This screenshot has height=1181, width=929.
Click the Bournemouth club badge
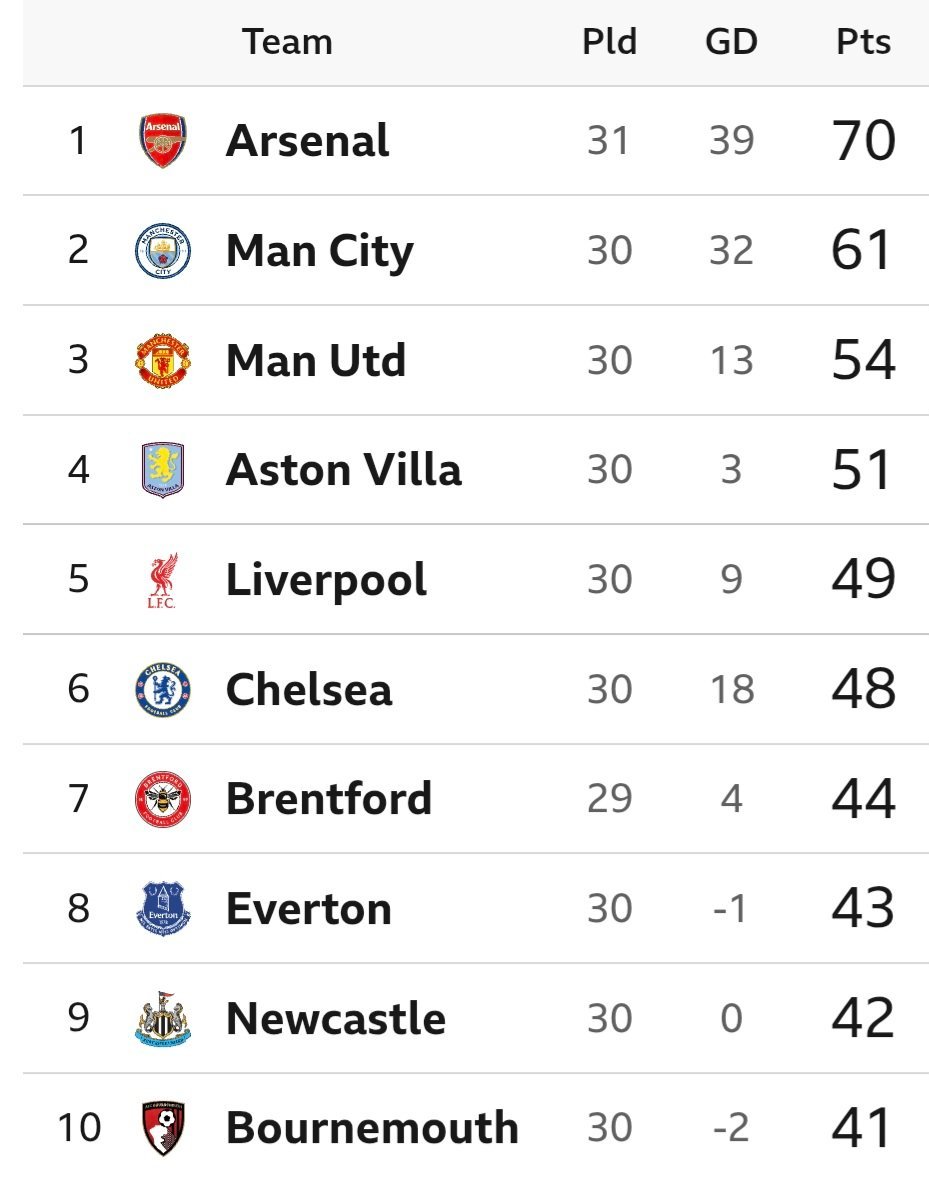[x=163, y=1128]
